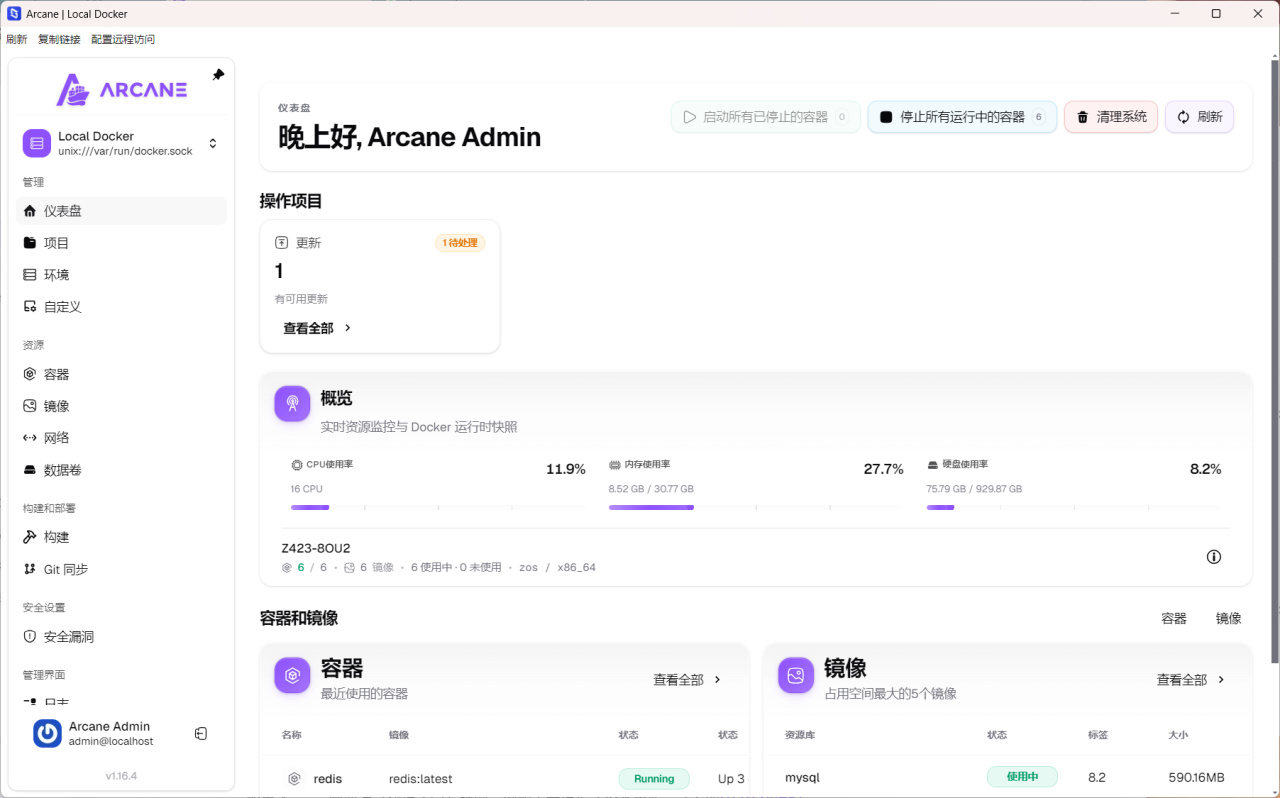Click the 27.7% memory value

(884, 469)
